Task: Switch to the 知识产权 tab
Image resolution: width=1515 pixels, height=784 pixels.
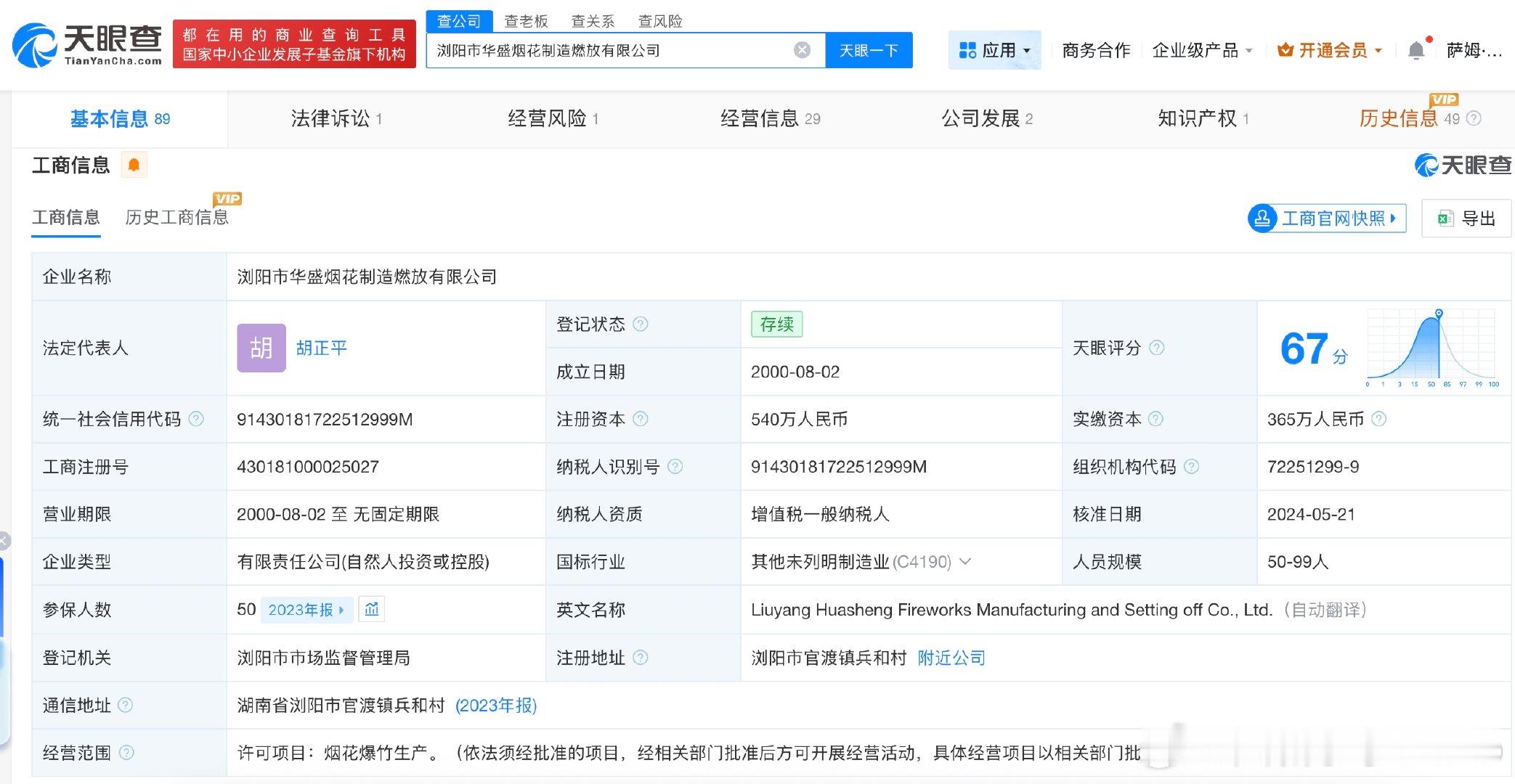Action: pyautogui.click(x=1203, y=118)
